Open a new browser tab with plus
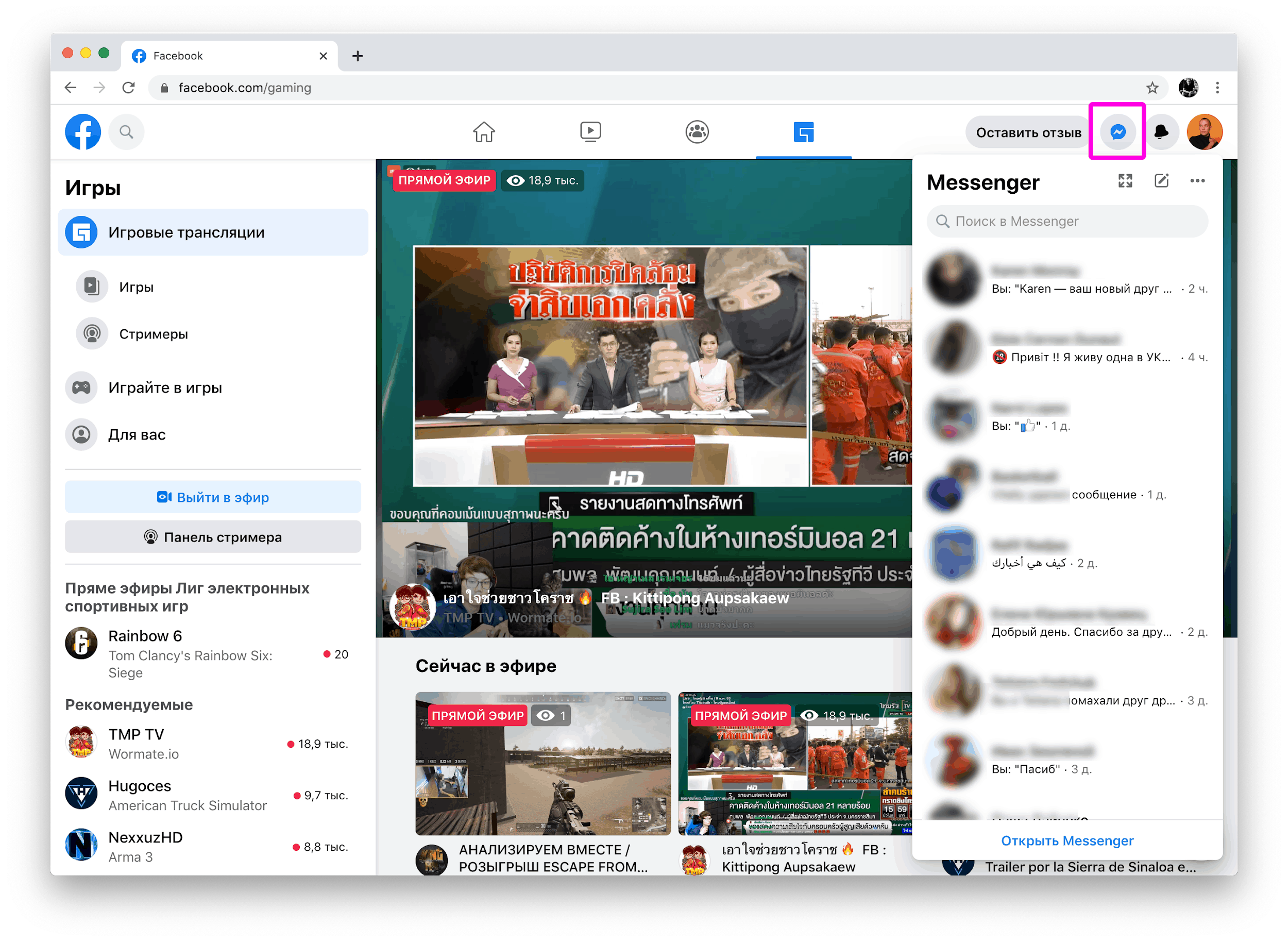 357,56
